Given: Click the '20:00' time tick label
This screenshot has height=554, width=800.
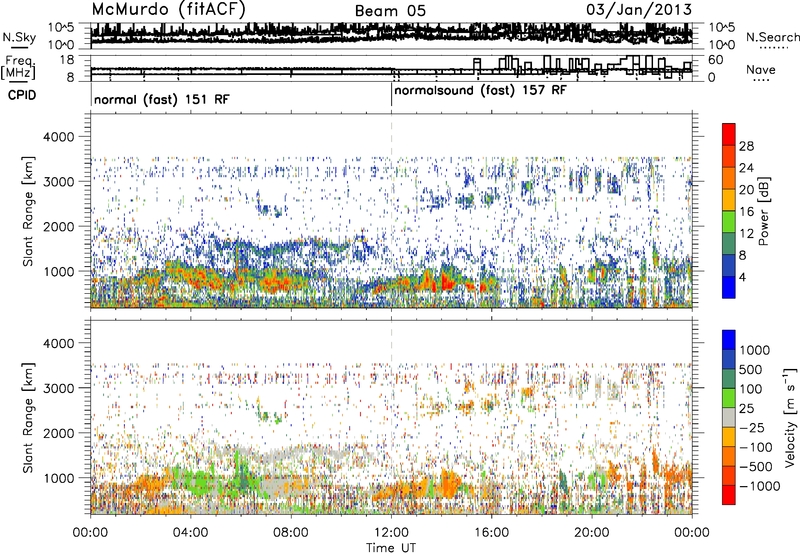Looking at the screenshot, I should point(592,533).
